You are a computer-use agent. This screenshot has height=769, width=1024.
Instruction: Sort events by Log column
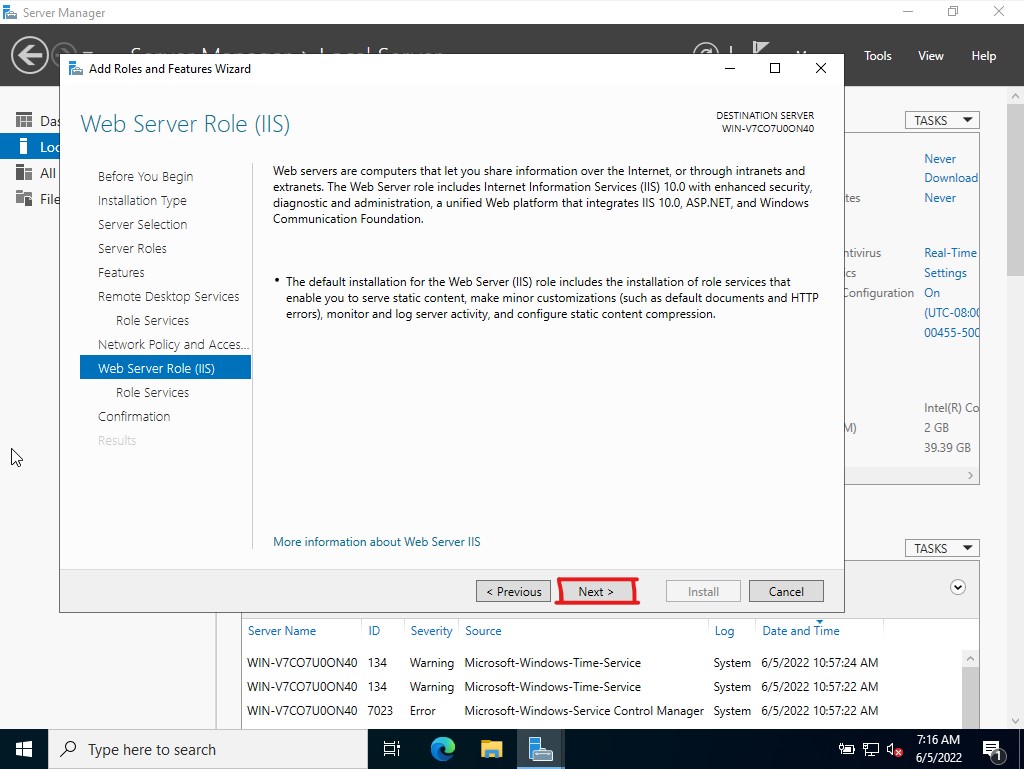(724, 631)
